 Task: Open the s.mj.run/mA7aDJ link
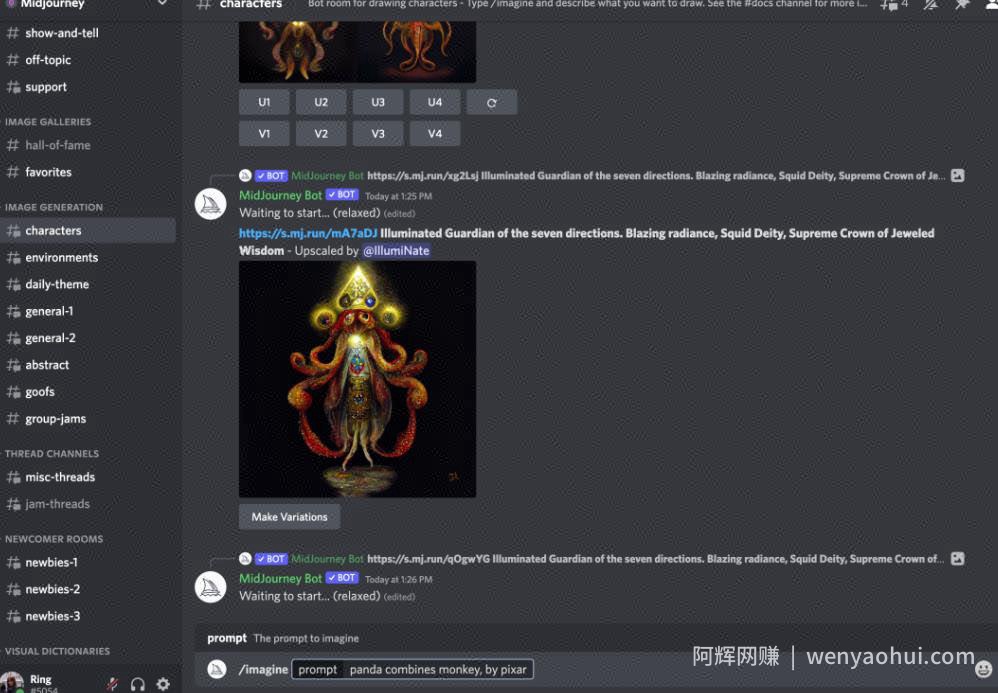click(308, 233)
